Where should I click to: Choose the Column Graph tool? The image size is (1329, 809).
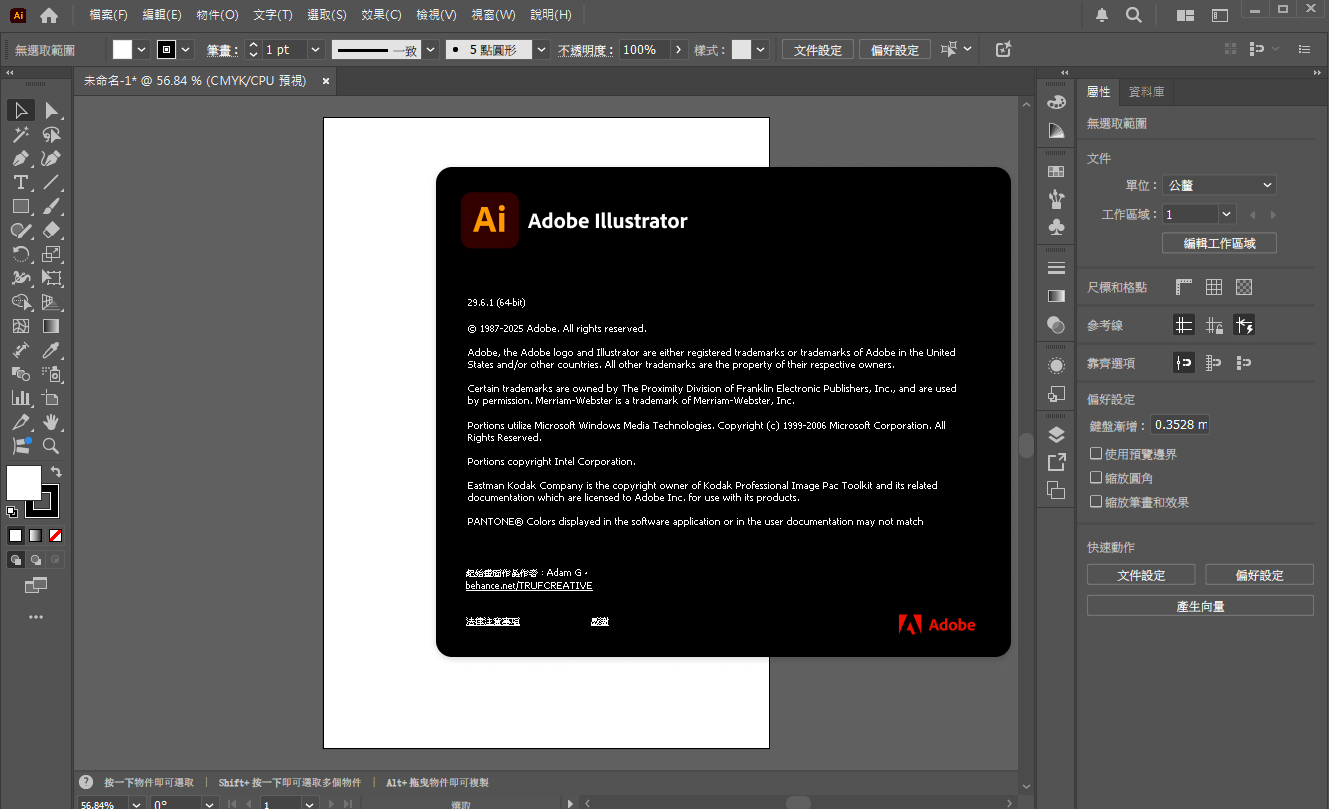20,398
